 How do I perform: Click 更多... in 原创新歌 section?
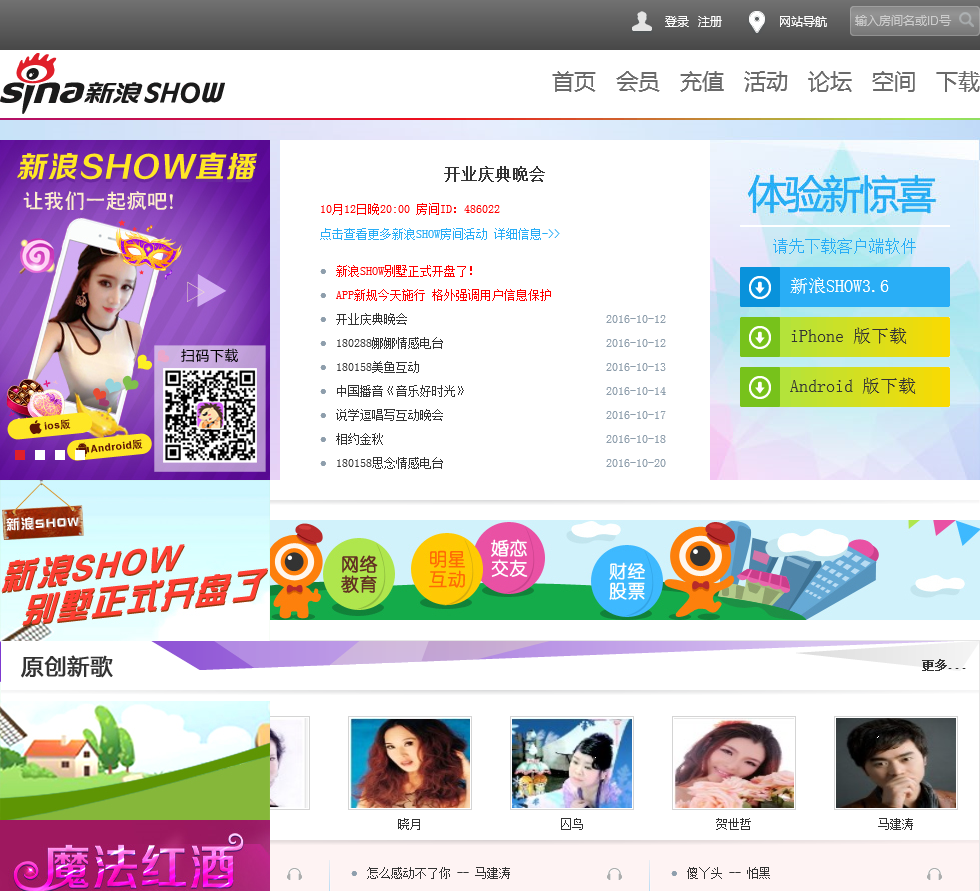pos(944,665)
